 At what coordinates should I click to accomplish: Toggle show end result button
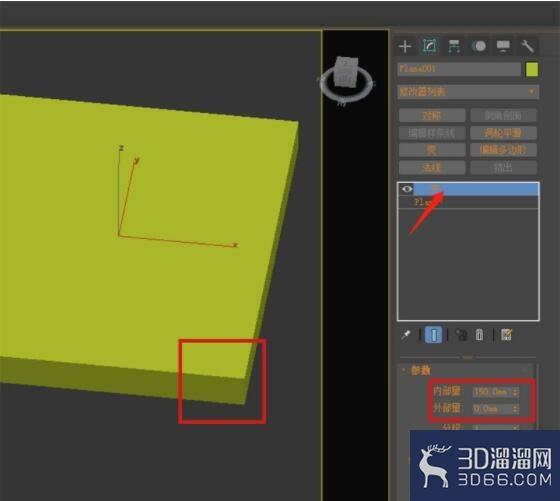point(433,335)
